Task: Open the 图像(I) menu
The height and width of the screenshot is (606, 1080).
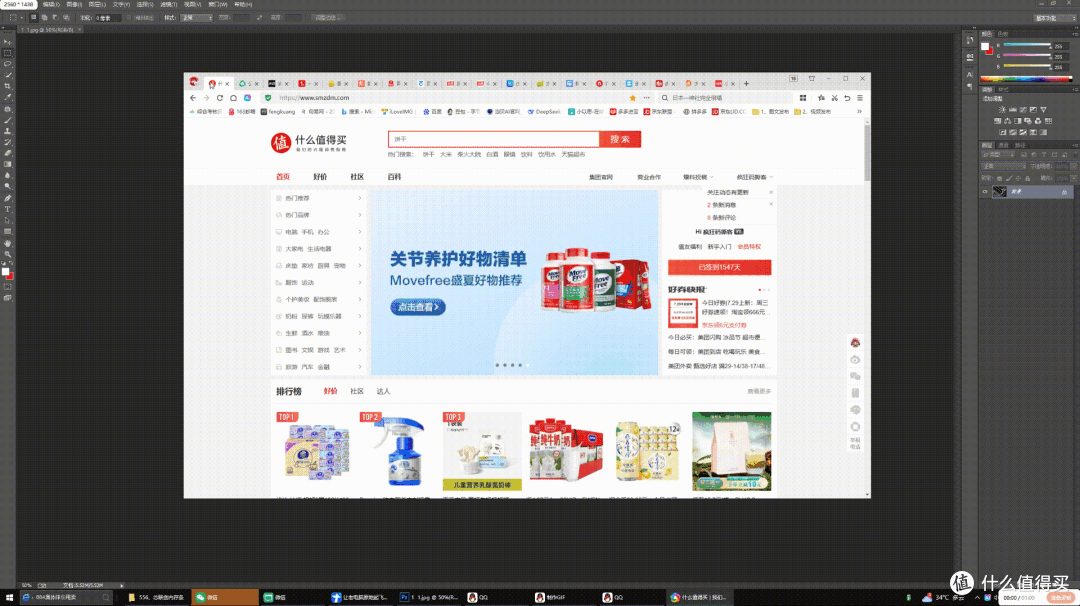Action: 74,4
